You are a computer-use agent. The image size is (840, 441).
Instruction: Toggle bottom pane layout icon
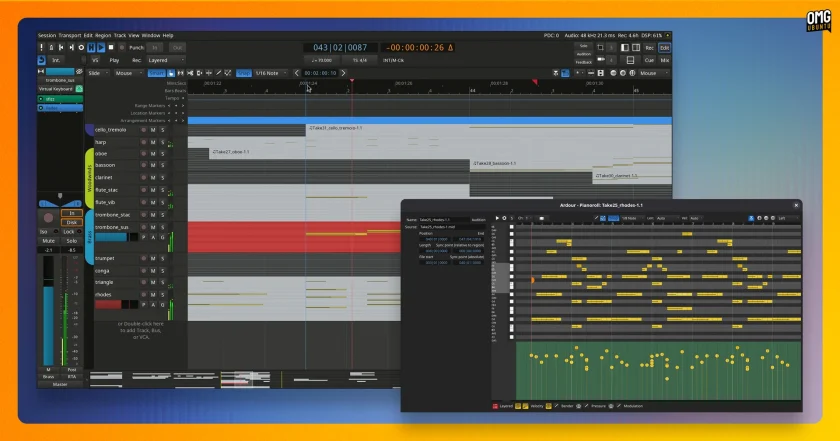(631, 60)
